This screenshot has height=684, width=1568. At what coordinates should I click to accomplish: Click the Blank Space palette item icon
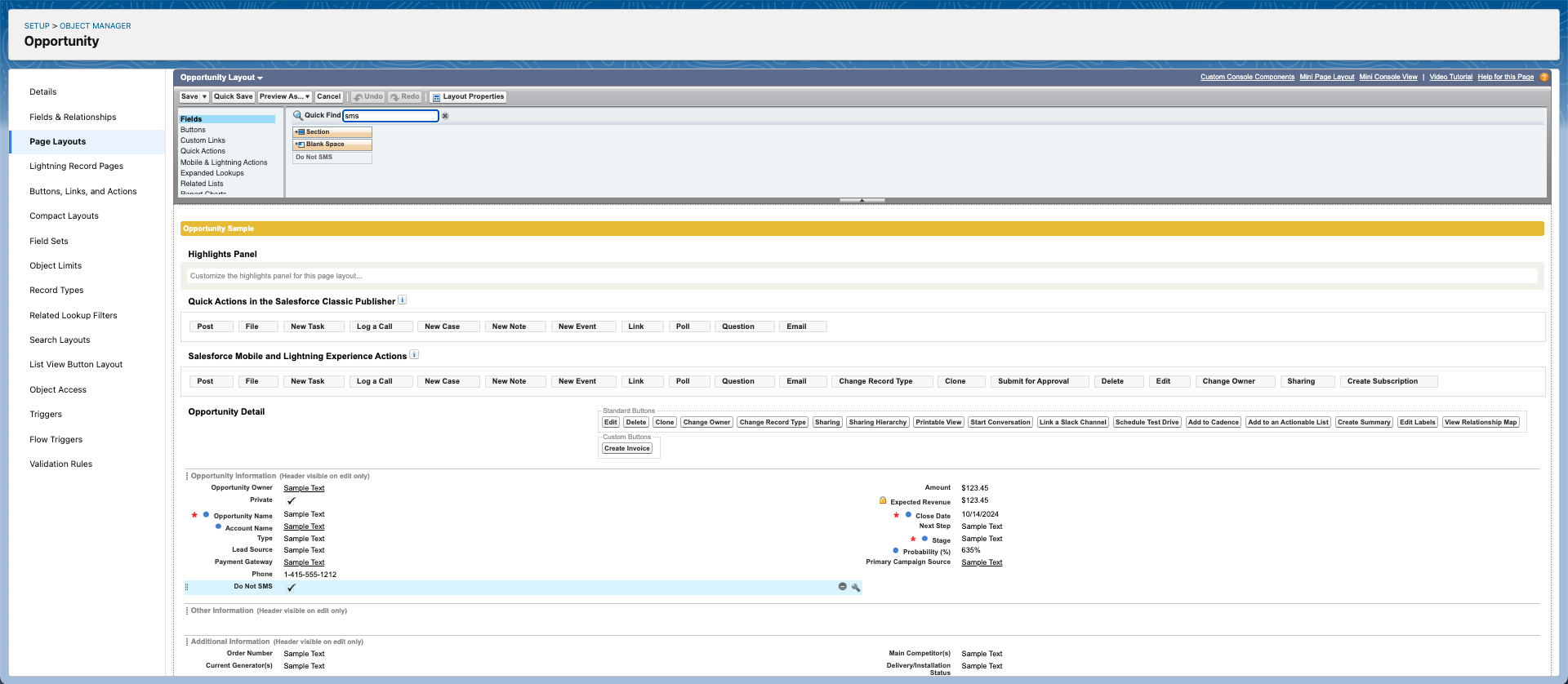(x=300, y=144)
